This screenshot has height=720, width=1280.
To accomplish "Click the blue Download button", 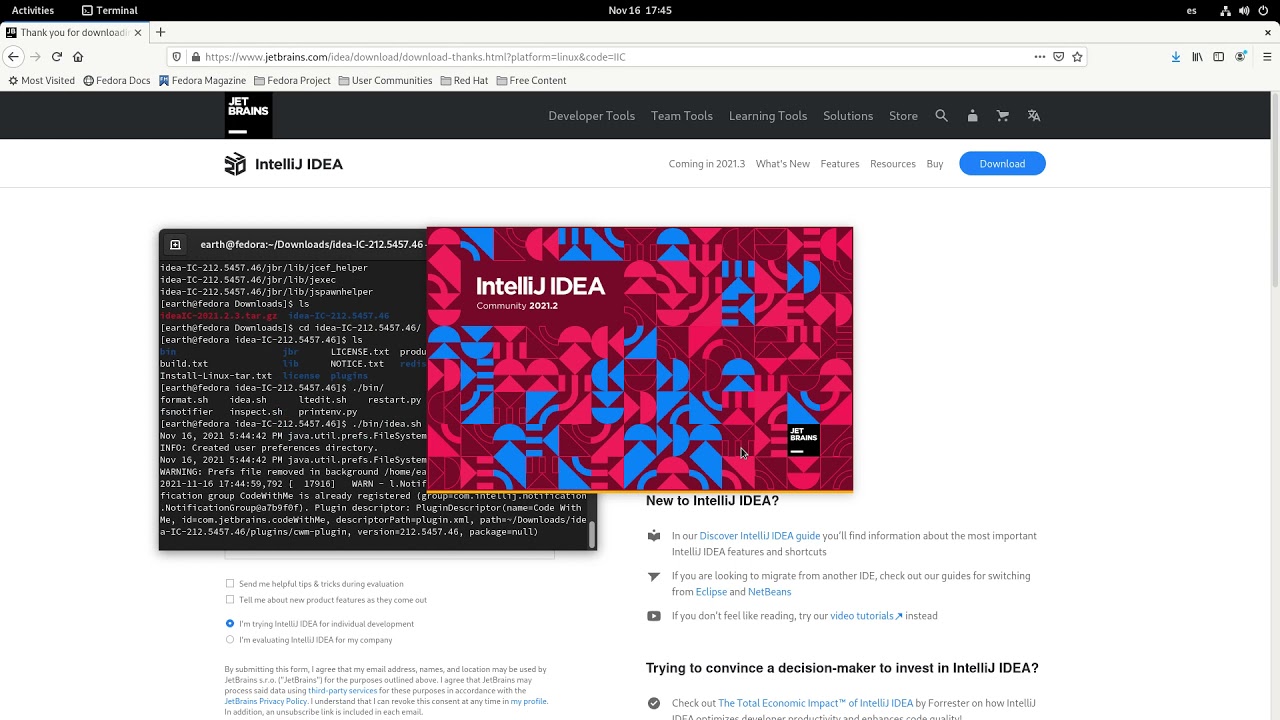I will pyautogui.click(x=1002, y=164).
